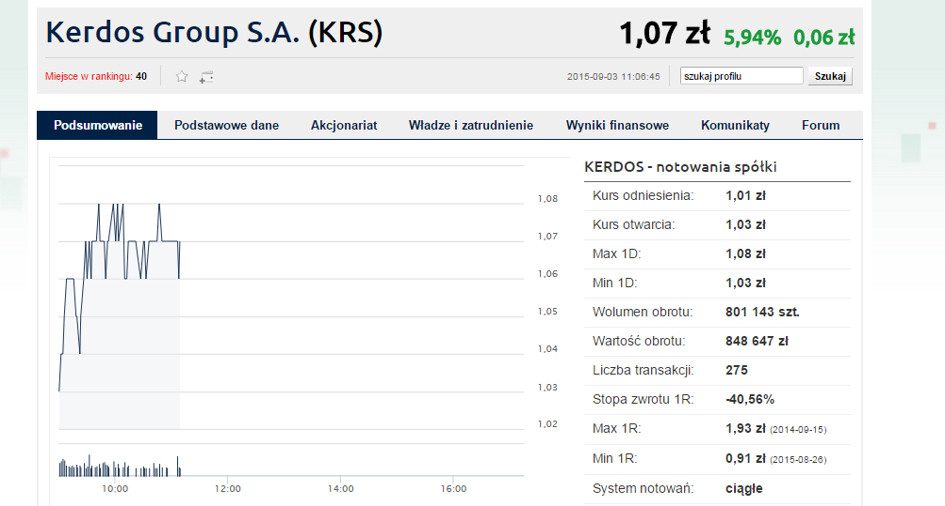Click the 2015-09-03 11:06:45 timestamp

point(614,77)
